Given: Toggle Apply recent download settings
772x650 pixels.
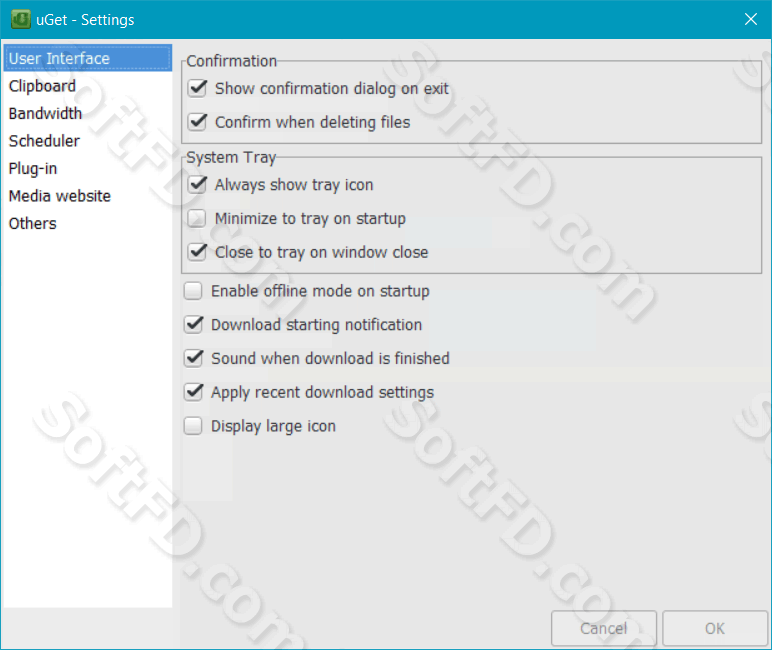Looking at the screenshot, I should pos(193,392).
